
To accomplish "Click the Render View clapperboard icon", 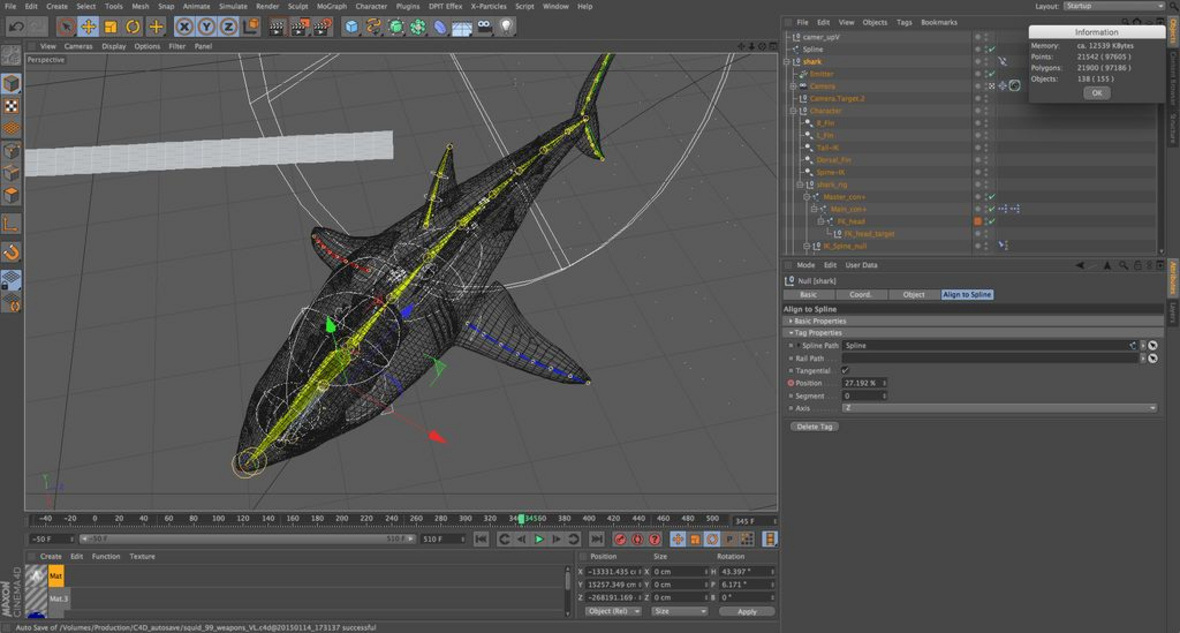I will point(277,27).
